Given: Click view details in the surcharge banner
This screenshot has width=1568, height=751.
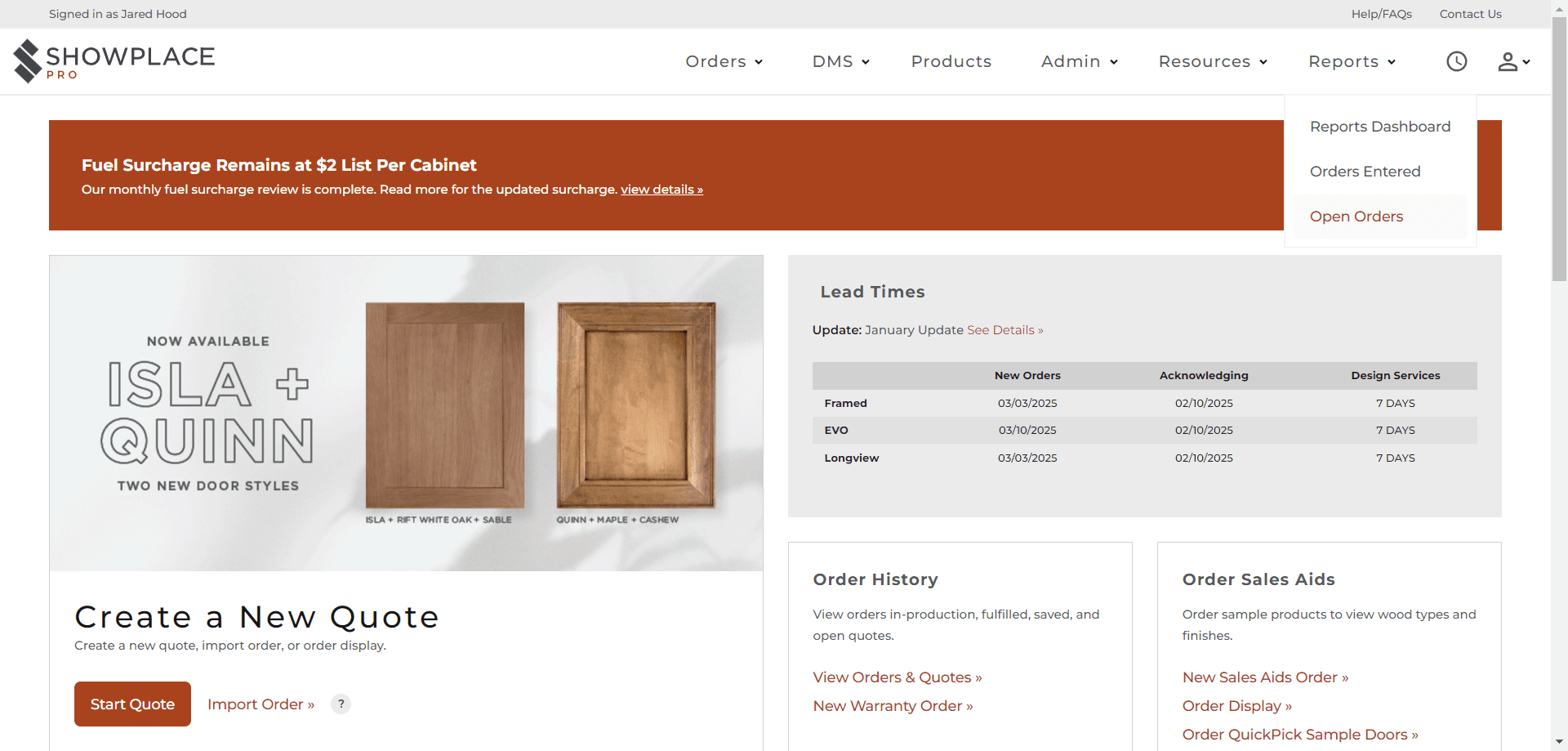Looking at the screenshot, I should 661,190.
